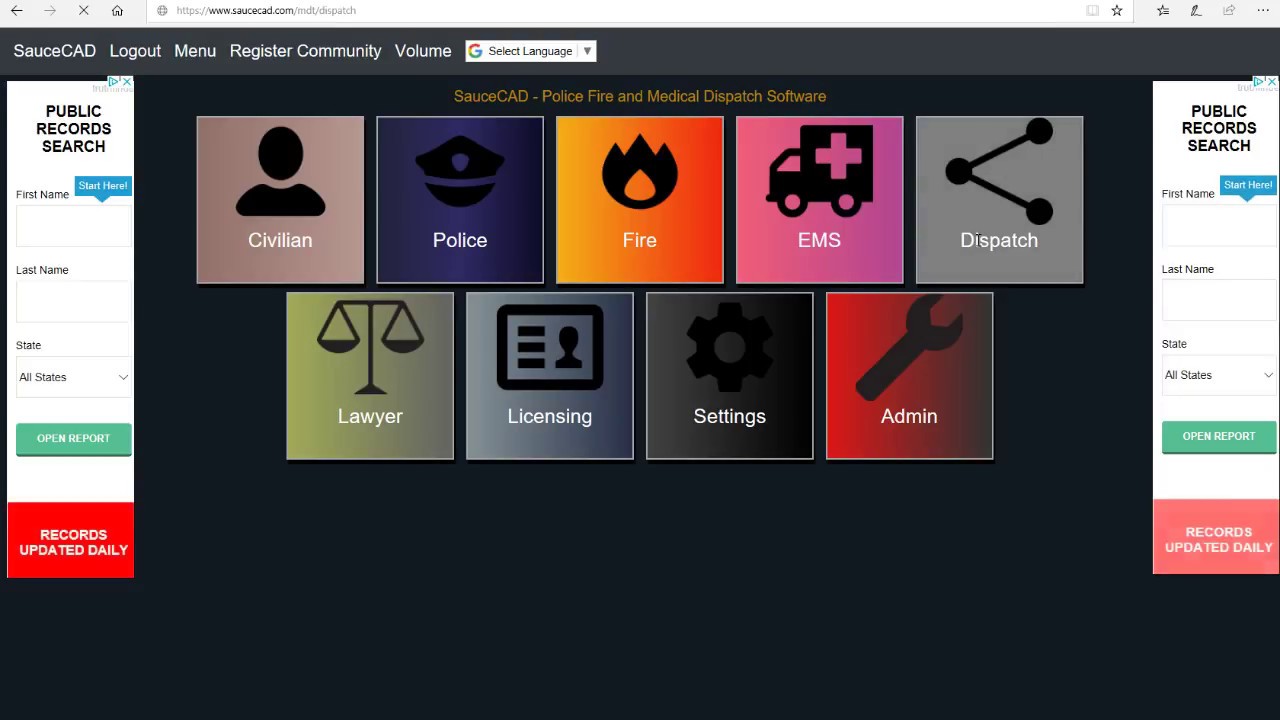Click Open Report button in right ad
Screen dimensions: 1280x720
(1219, 437)
